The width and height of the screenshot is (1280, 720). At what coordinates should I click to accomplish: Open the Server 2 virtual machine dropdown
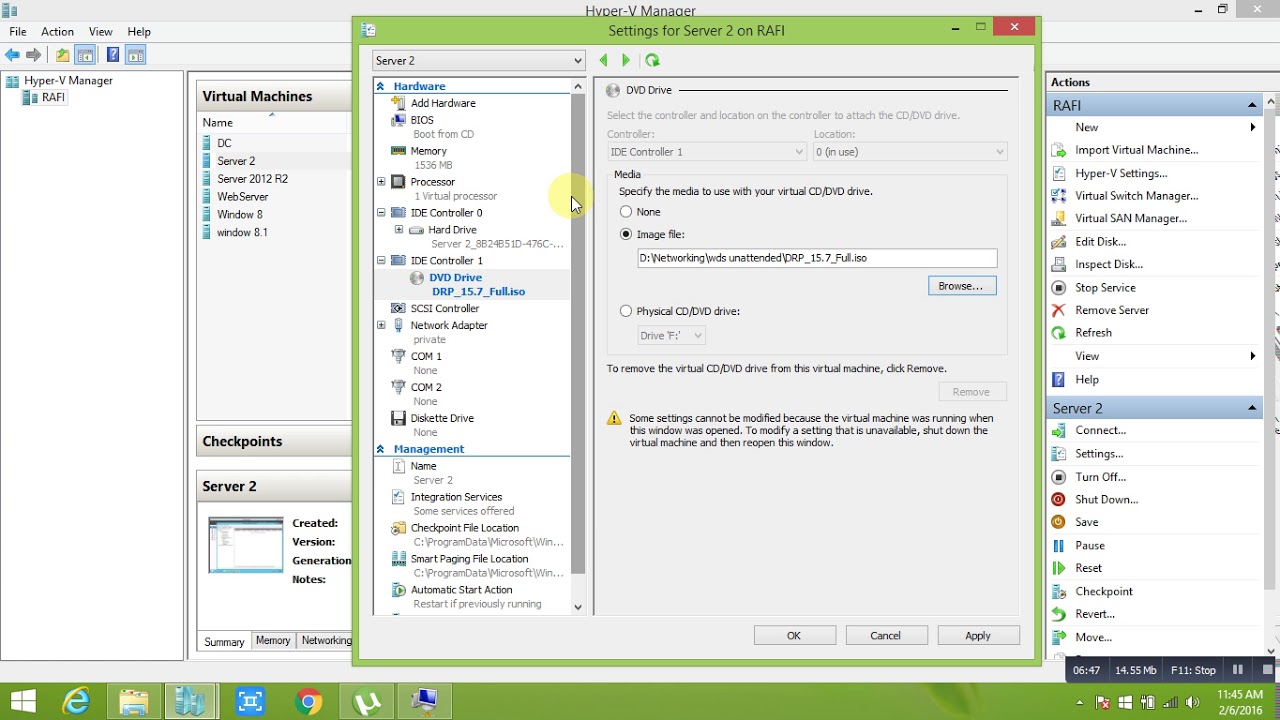coord(478,61)
